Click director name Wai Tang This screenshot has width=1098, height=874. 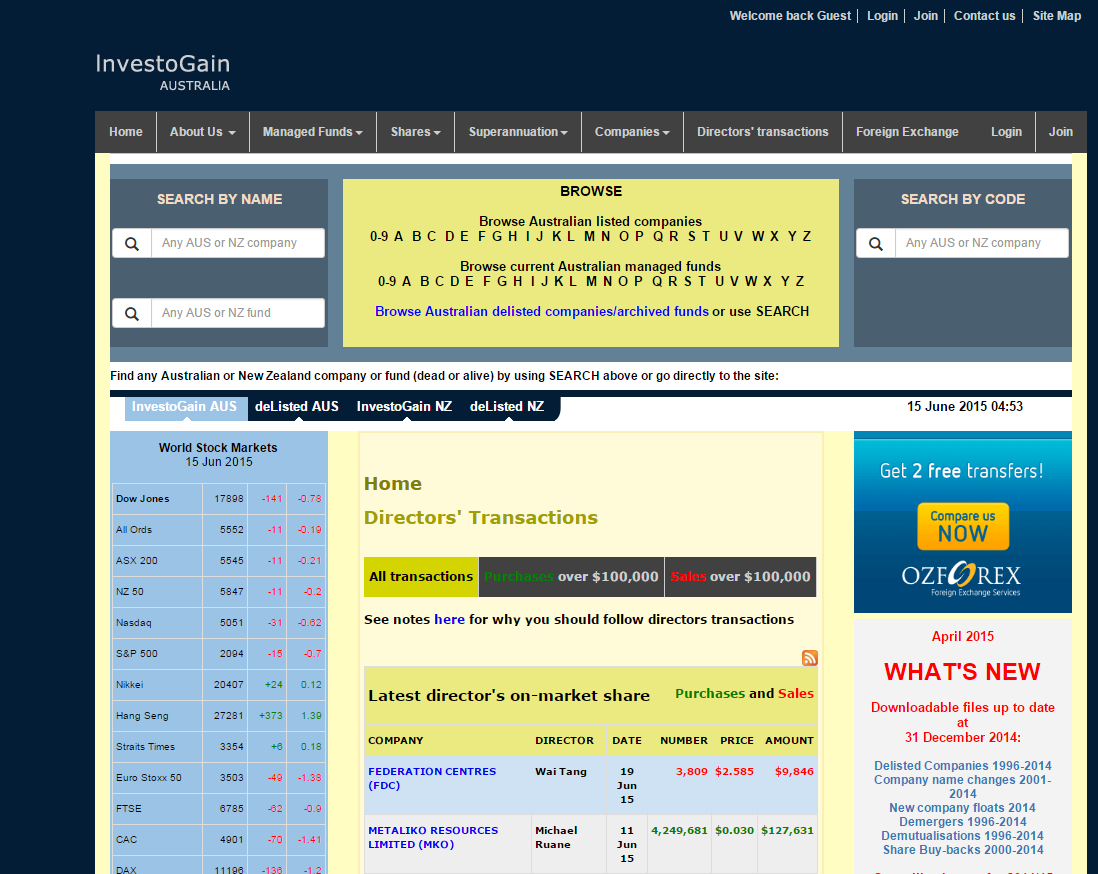coord(561,772)
